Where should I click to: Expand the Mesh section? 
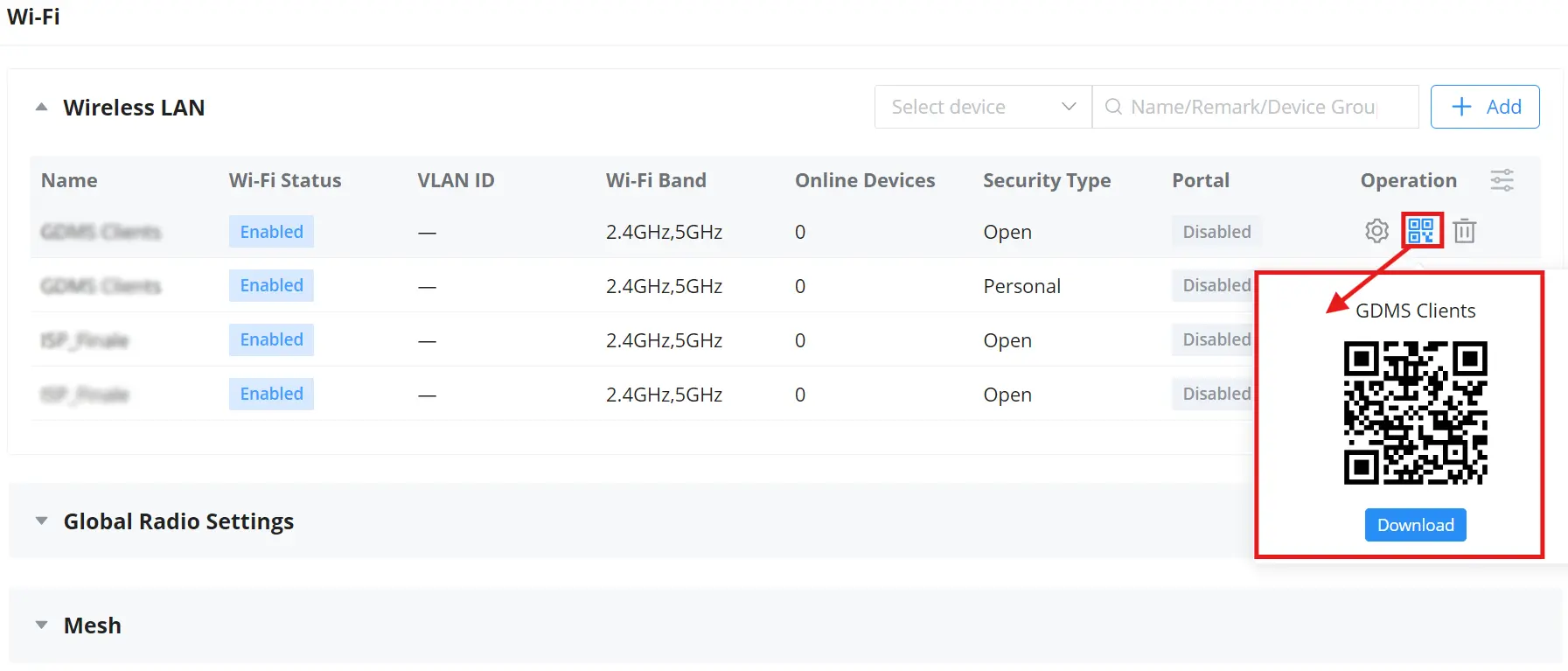pyautogui.click(x=41, y=625)
